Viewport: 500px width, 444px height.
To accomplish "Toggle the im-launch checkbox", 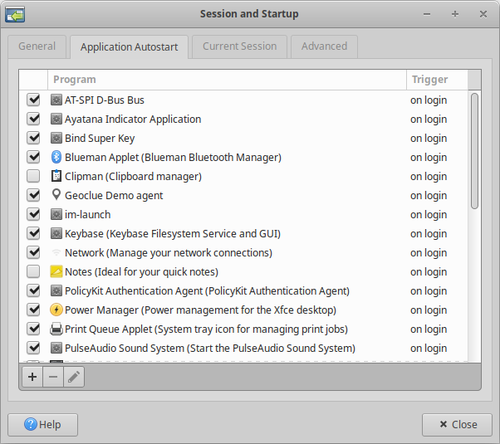I will (33, 214).
